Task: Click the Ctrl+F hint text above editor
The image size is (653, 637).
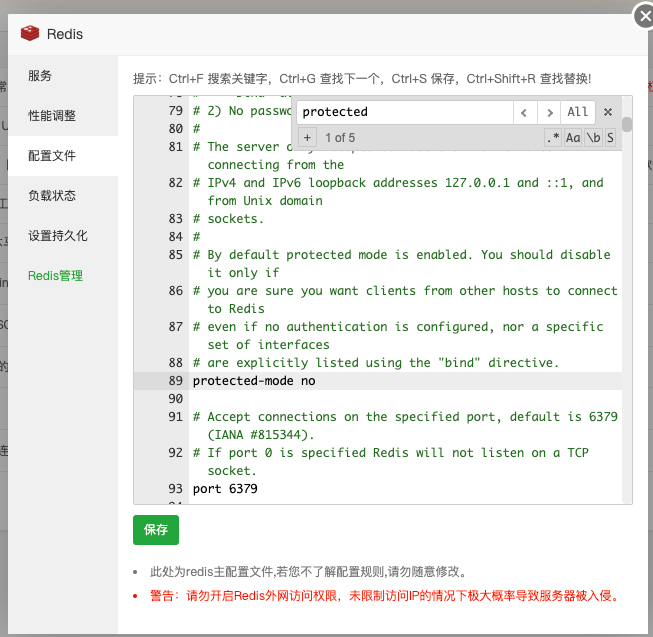Action: 362,78
